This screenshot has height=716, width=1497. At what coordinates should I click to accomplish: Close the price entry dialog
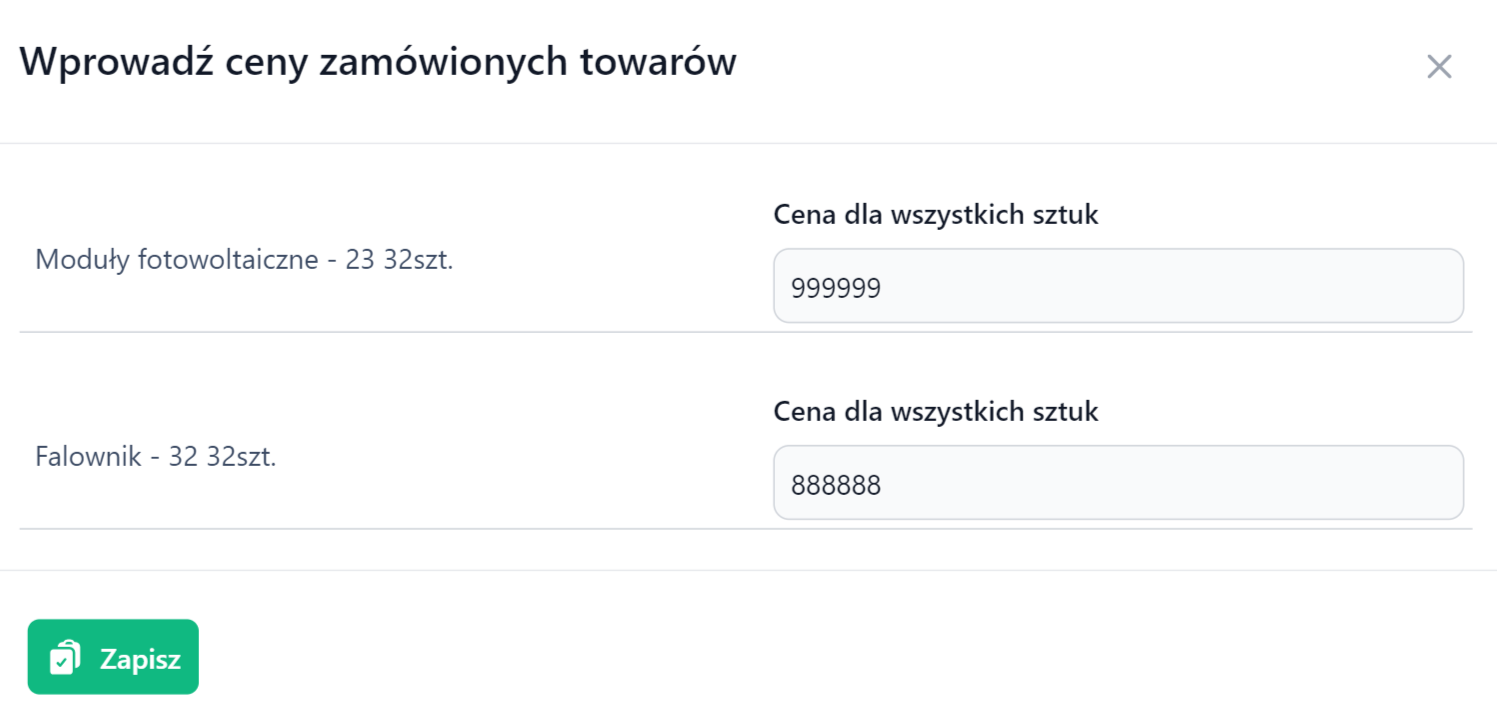[1438, 67]
